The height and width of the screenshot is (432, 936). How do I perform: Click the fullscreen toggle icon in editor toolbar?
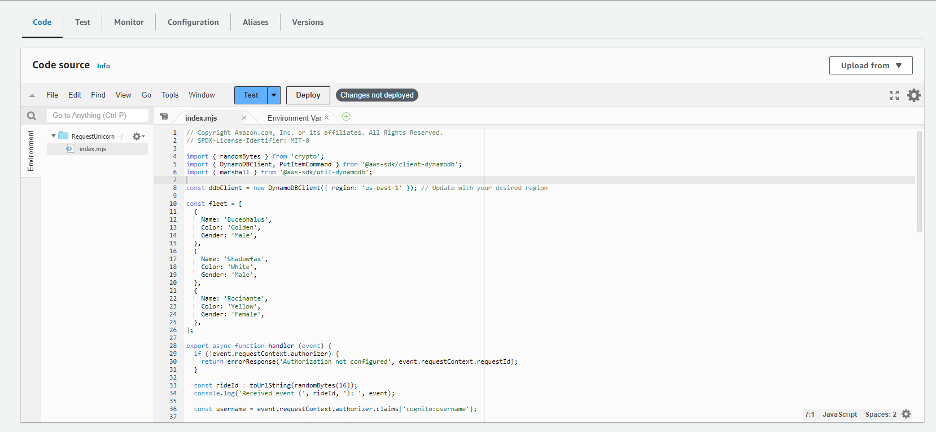tap(894, 95)
